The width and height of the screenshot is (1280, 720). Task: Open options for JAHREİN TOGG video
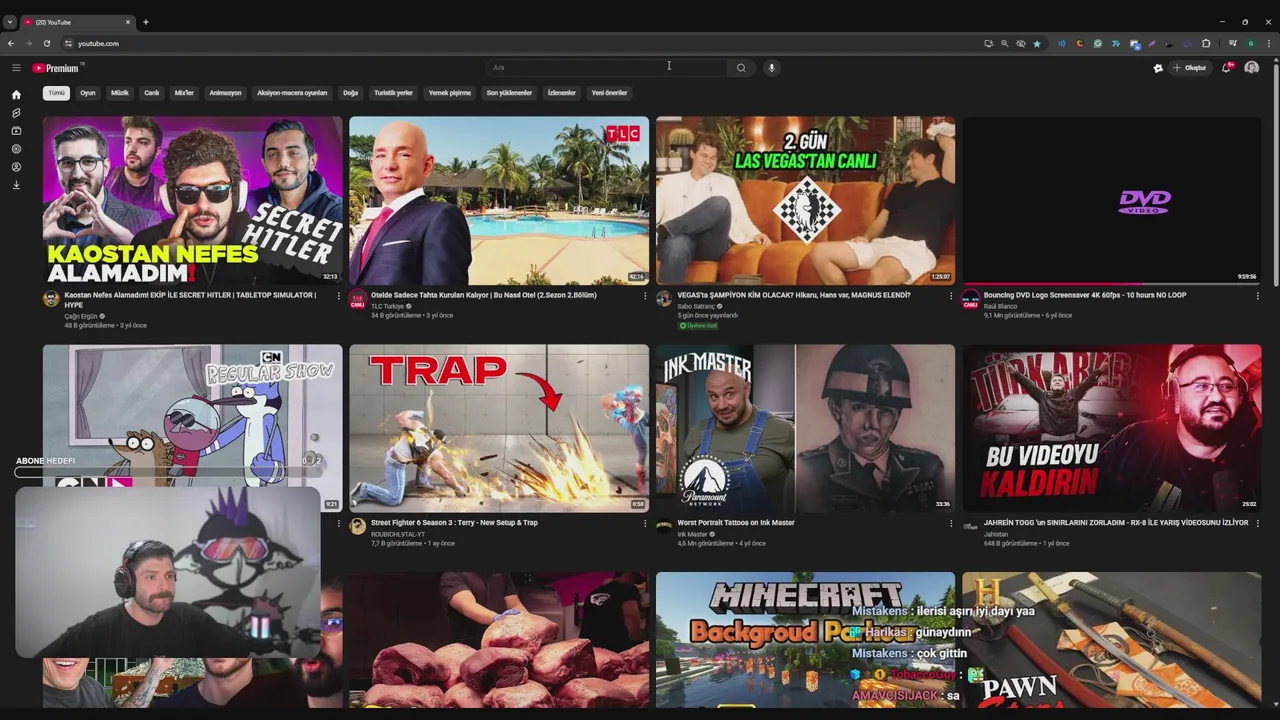(1257, 523)
